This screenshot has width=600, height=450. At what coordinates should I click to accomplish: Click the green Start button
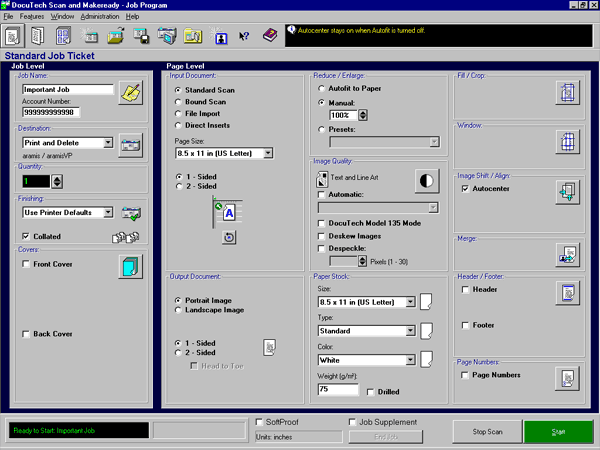click(558, 432)
